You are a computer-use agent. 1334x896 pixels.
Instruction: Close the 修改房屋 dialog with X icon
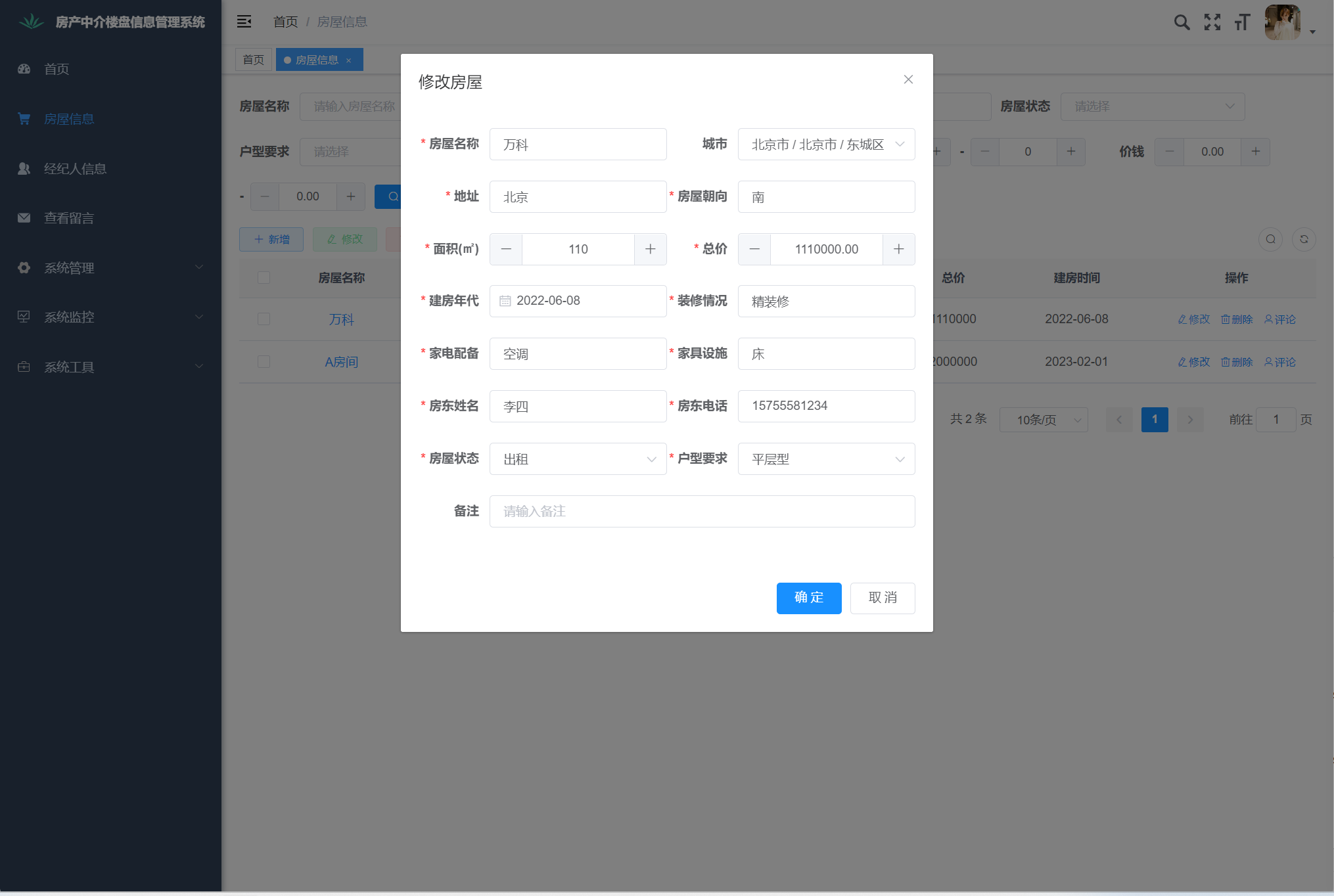[908, 79]
